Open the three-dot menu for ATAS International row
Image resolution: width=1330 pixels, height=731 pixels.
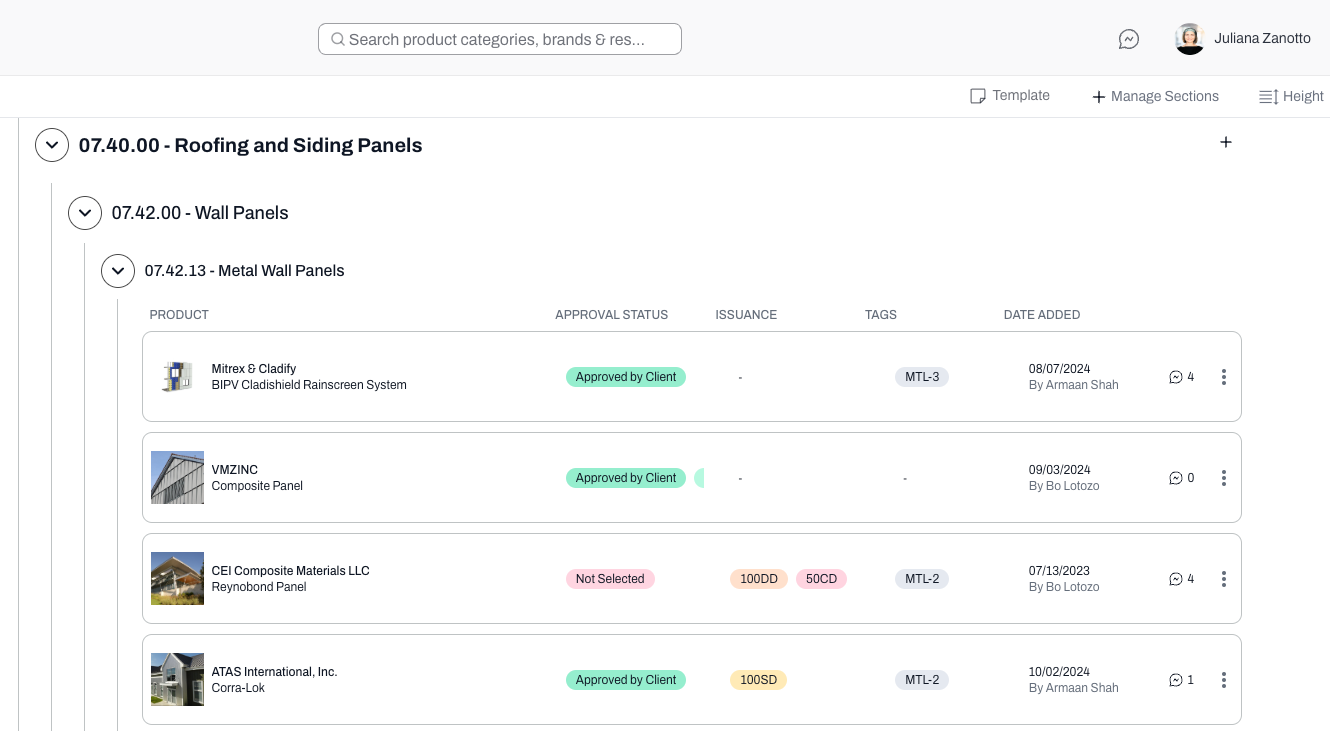[x=1223, y=680]
